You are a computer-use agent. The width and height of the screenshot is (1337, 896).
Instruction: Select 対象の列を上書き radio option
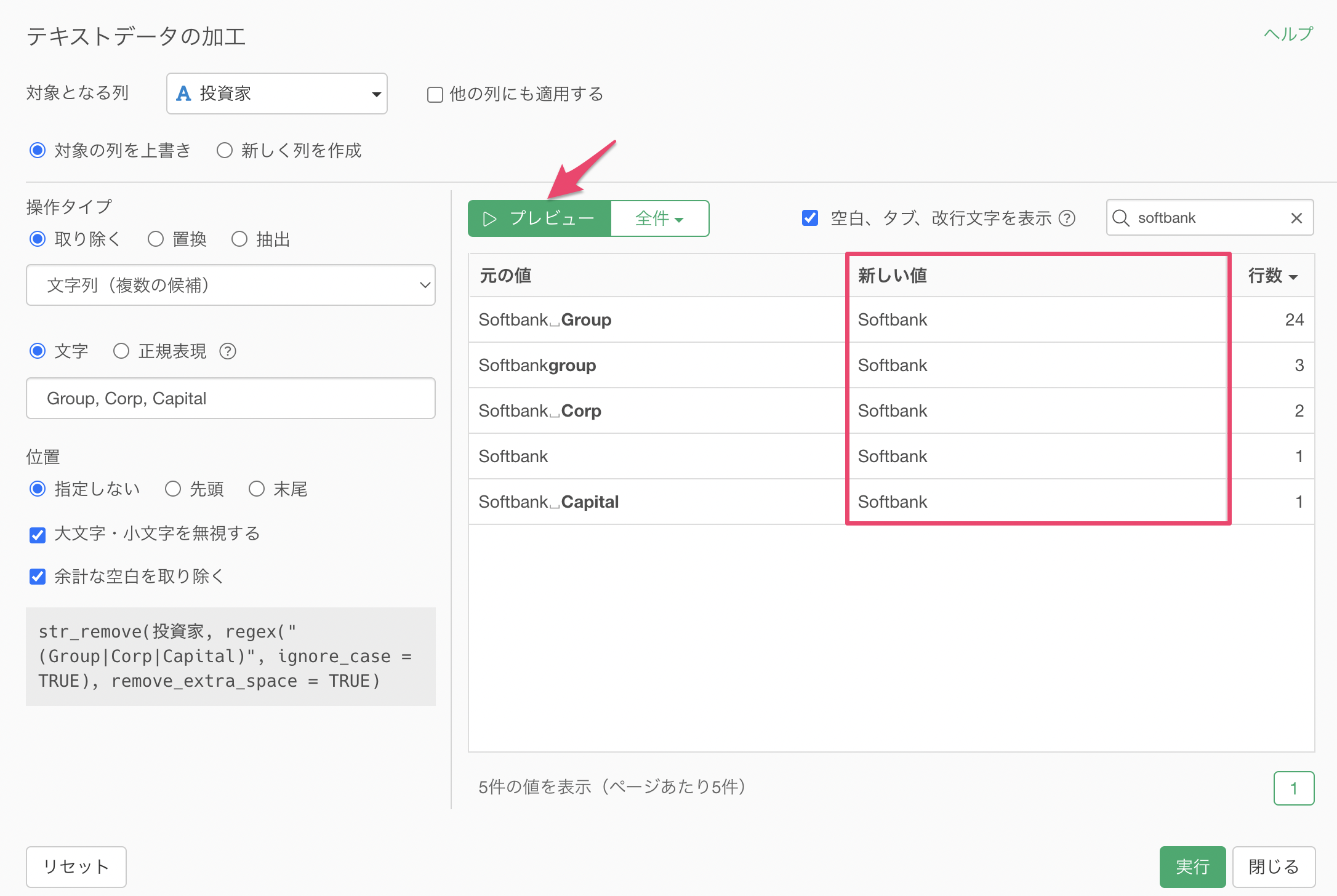[38, 150]
